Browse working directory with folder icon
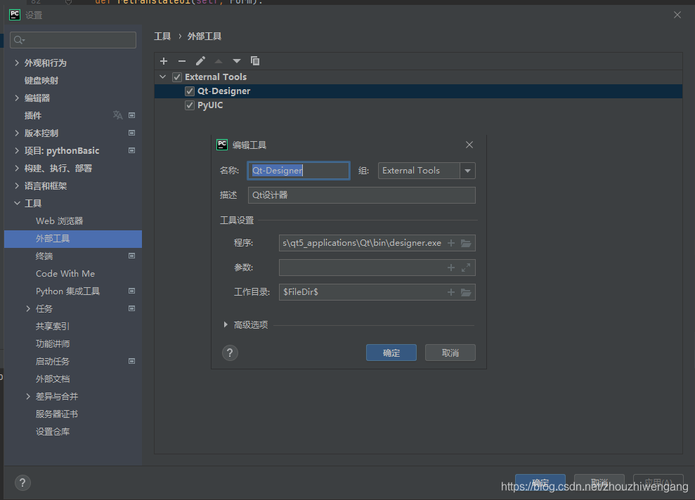The width and height of the screenshot is (695, 500). tap(466, 292)
